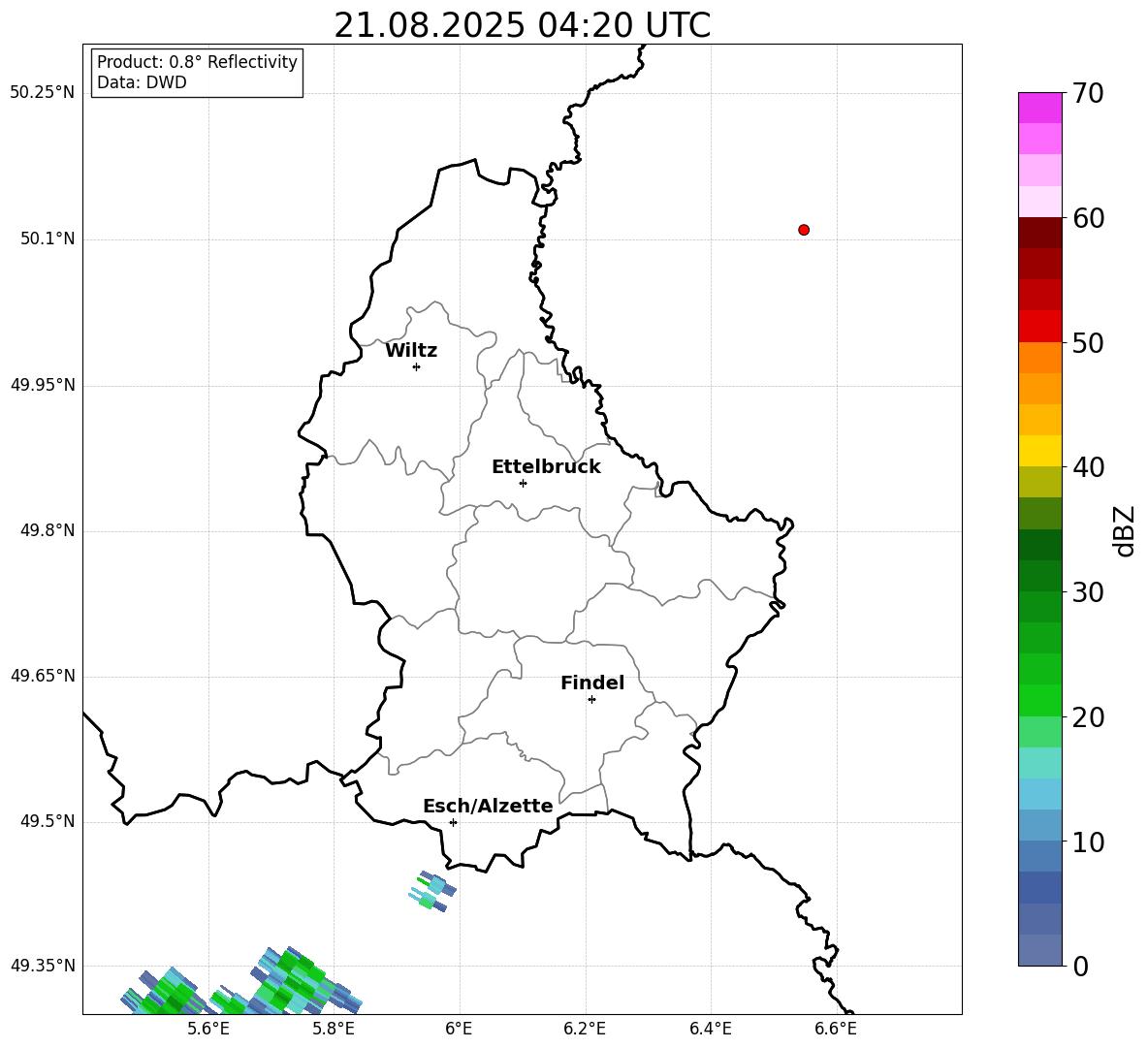Click the 50.25°N latitude label

point(43,93)
